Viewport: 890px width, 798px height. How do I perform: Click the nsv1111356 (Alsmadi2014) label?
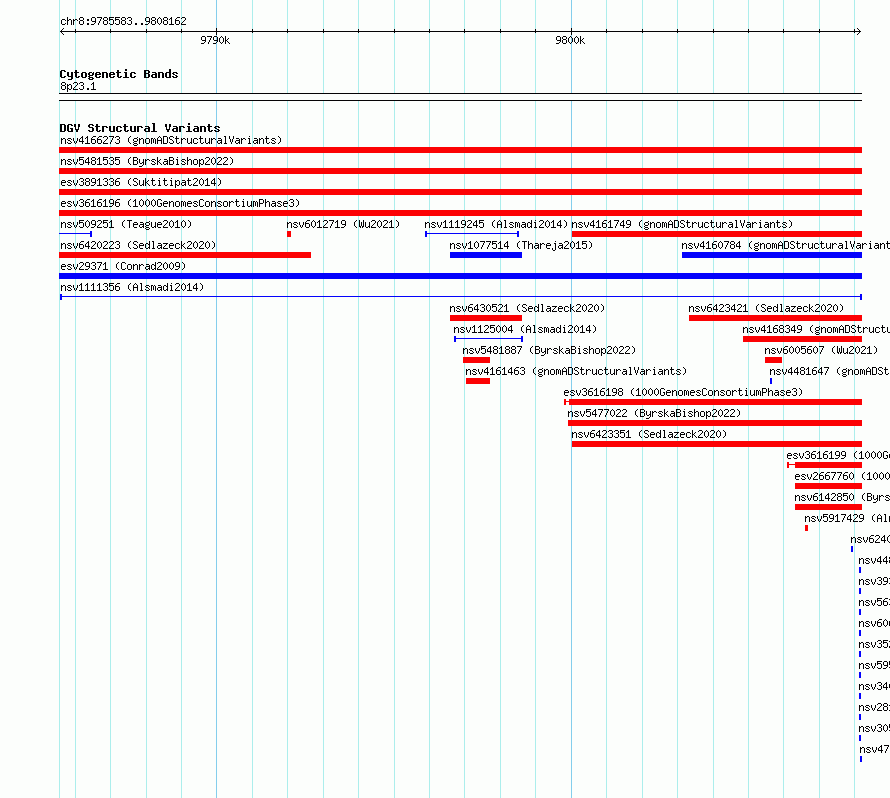click(132, 287)
